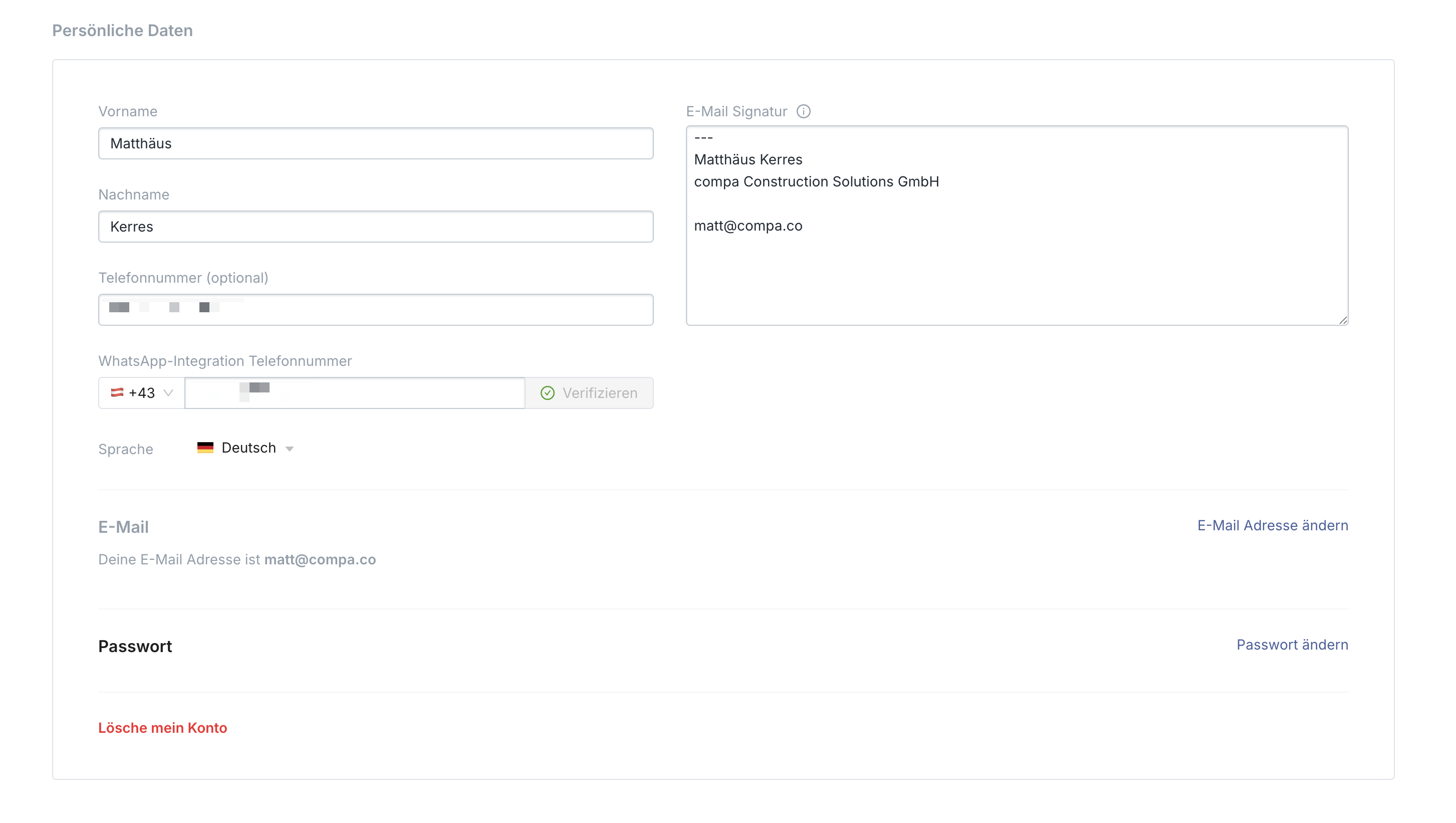Click the E-Mail Adresse ändern link
Screen dimensions: 1456x823
click(x=1272, y=525)
